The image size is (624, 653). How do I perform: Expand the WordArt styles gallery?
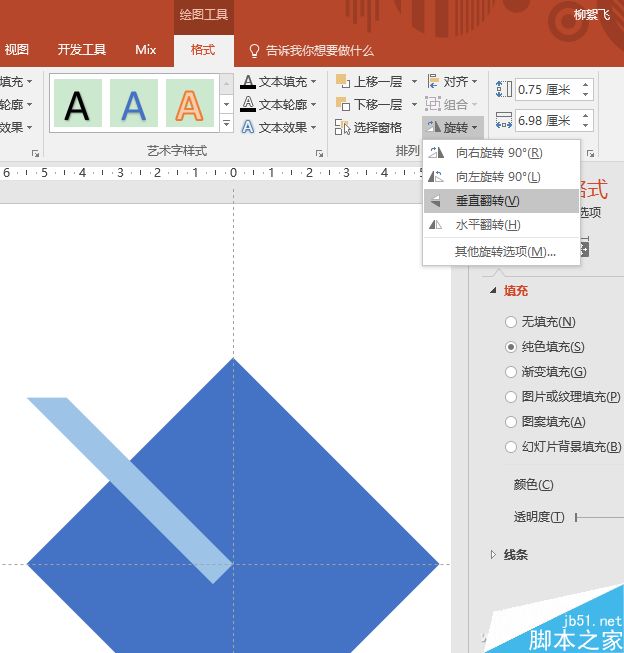point(227,123)
